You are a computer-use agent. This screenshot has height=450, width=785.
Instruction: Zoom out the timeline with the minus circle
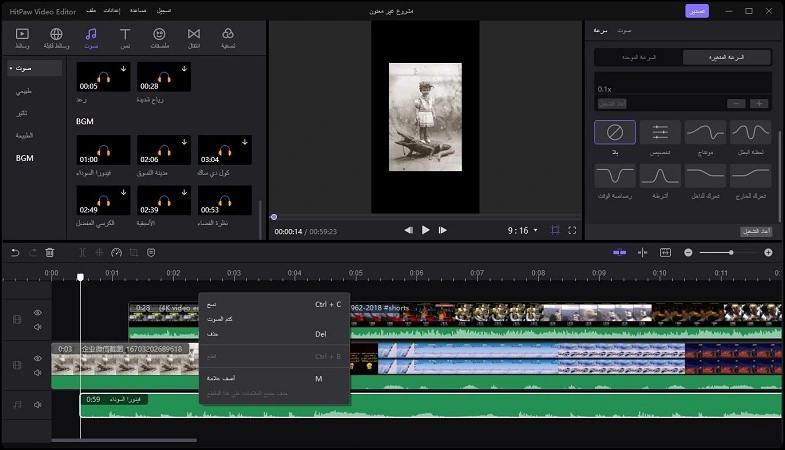pyautogui.click(x=688, y=253)
